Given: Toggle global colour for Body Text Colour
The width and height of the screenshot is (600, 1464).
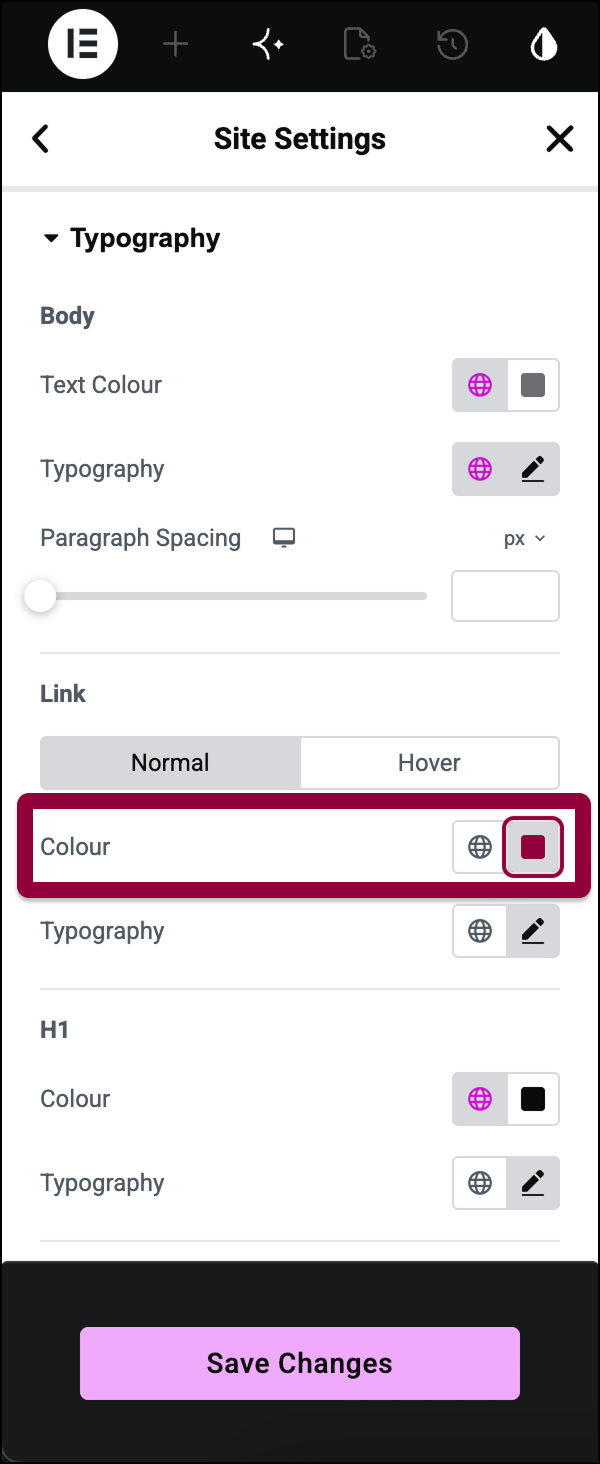Looking at the screenshot, I should [480, 385].
